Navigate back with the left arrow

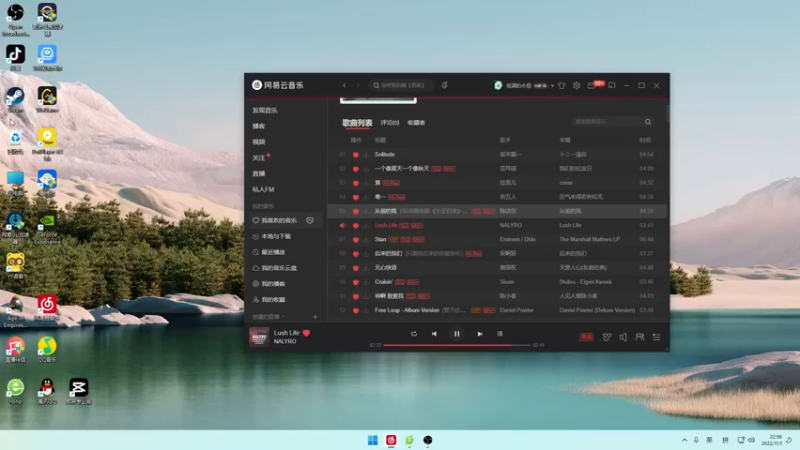[344, 85]
